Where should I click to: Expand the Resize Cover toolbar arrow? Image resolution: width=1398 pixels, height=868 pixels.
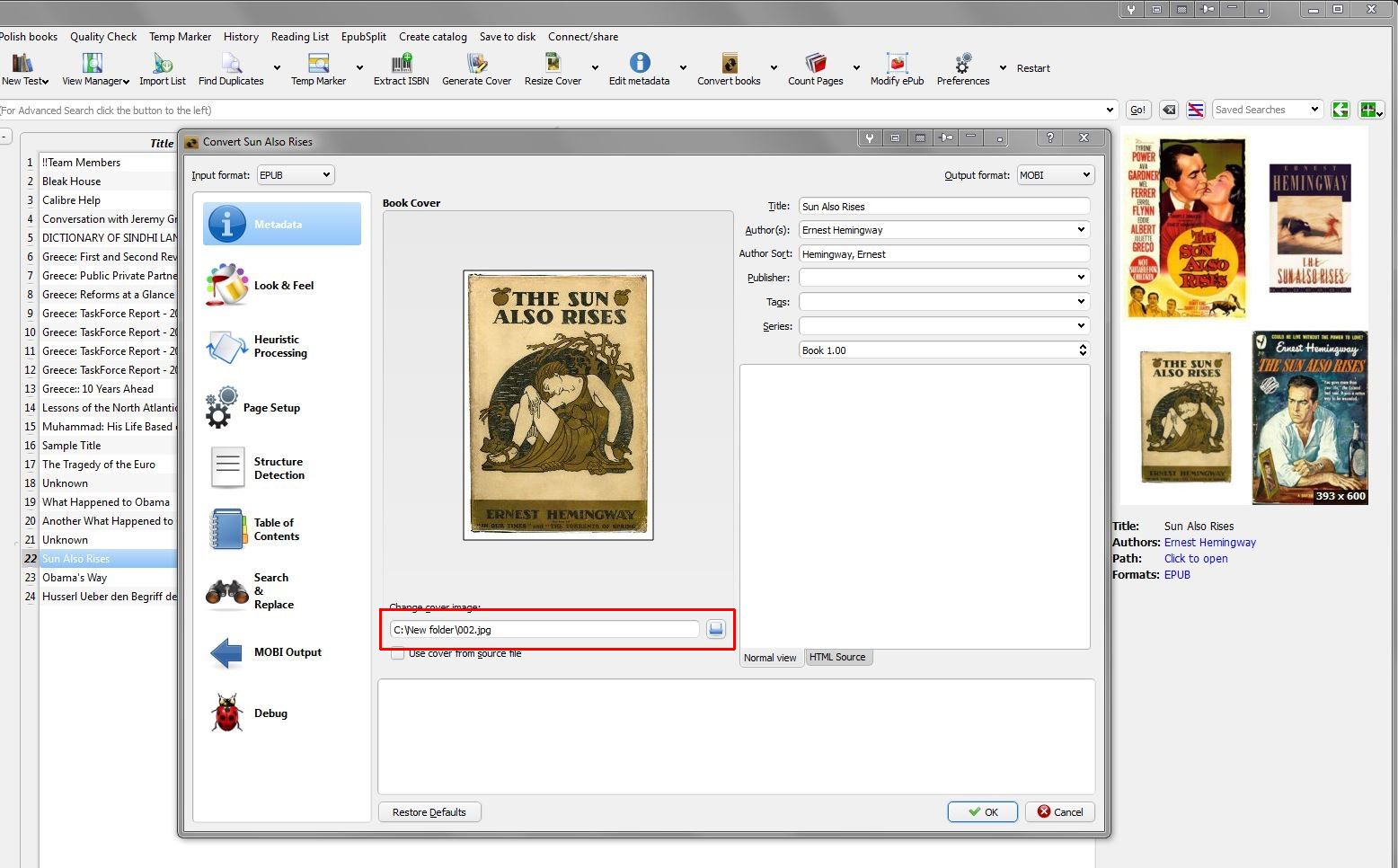tap(595, 67)
